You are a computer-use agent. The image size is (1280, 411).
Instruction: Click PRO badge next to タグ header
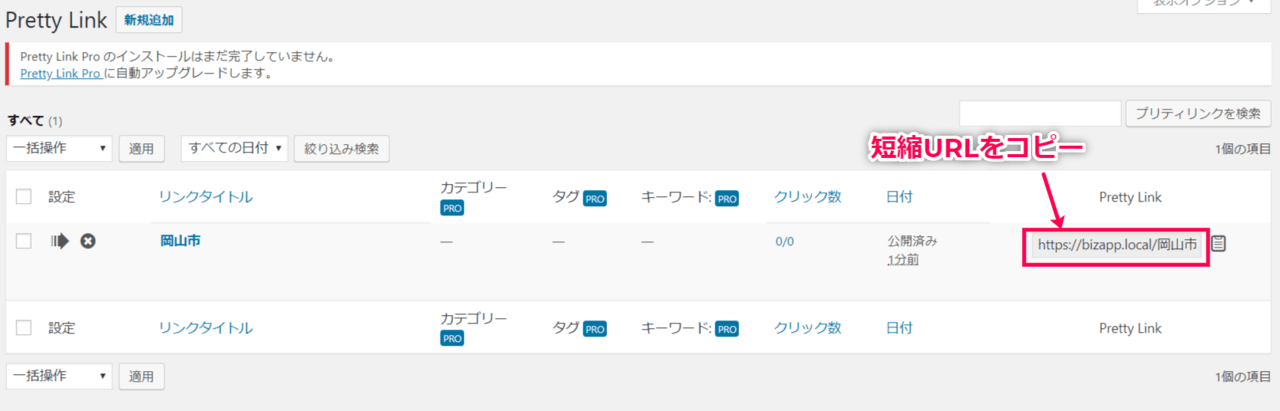coord(595,198)
